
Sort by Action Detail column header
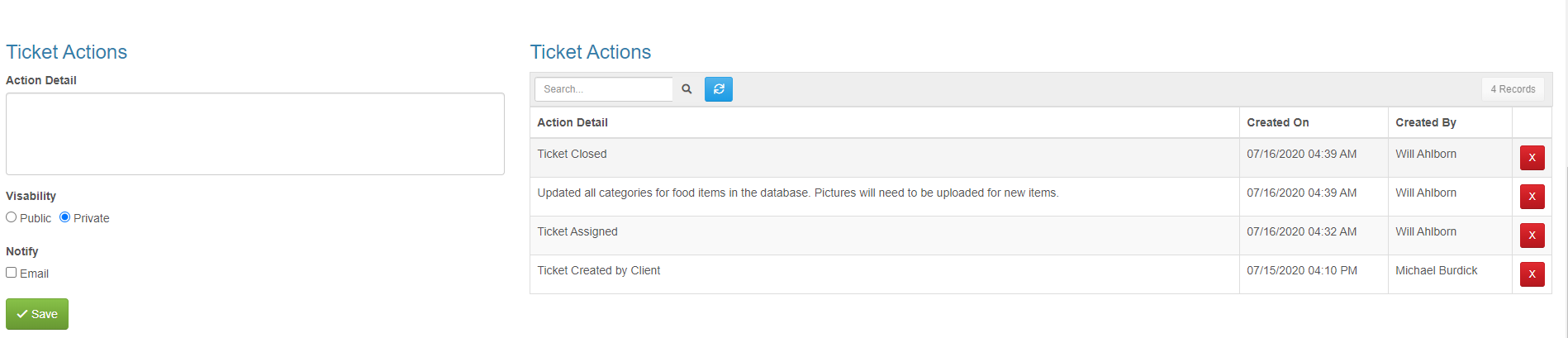(x=573, y=122)
